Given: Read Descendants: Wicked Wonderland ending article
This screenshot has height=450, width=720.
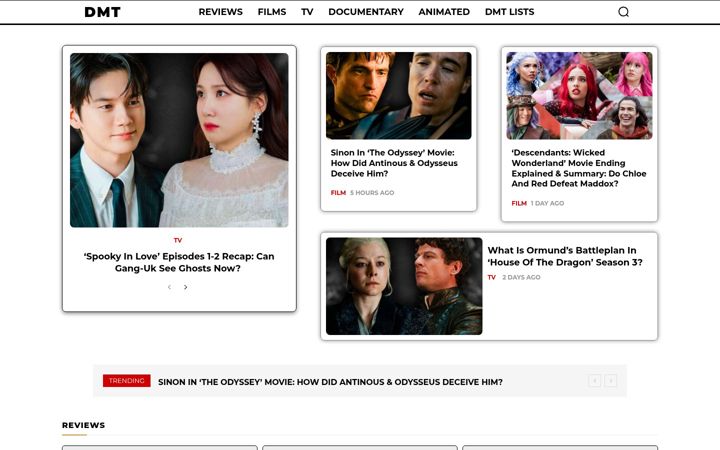Looking at the screenshot, I should click(579, 168).
